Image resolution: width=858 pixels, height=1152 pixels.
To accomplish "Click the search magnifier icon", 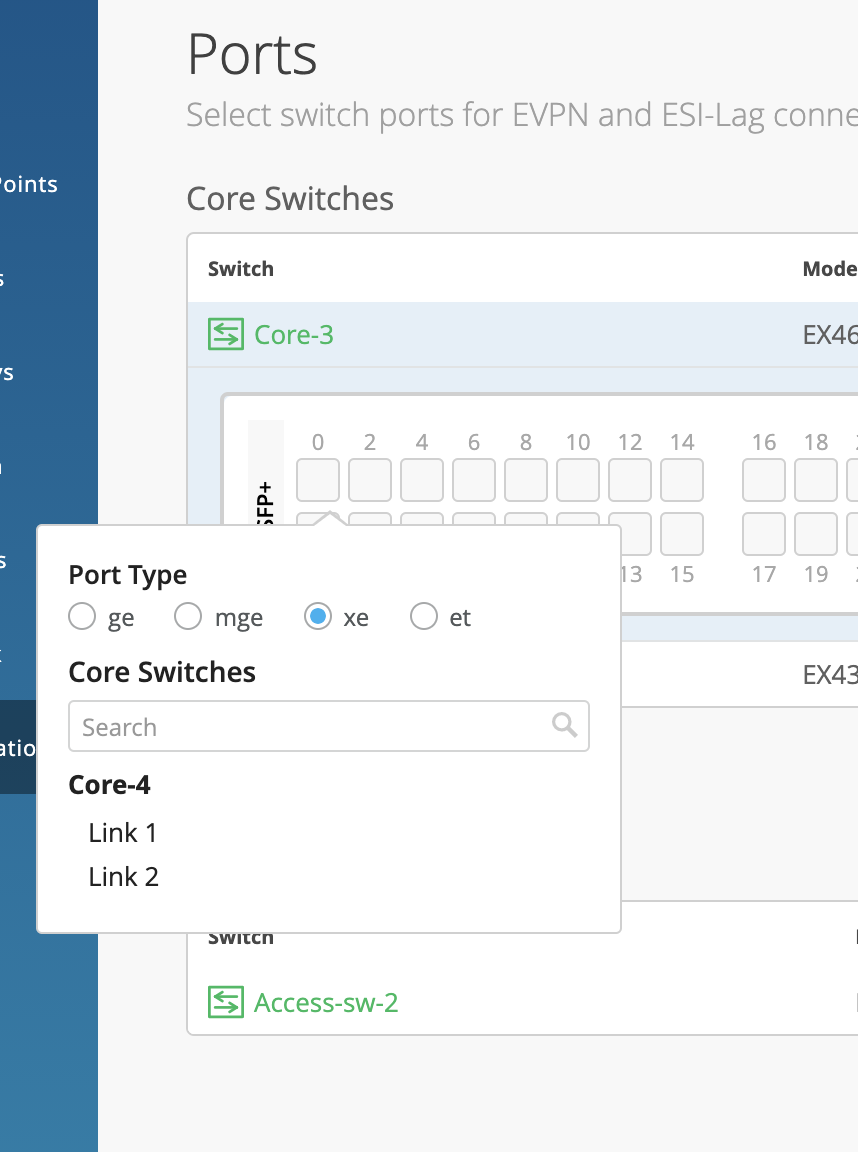I will click(x=565, y=726).
